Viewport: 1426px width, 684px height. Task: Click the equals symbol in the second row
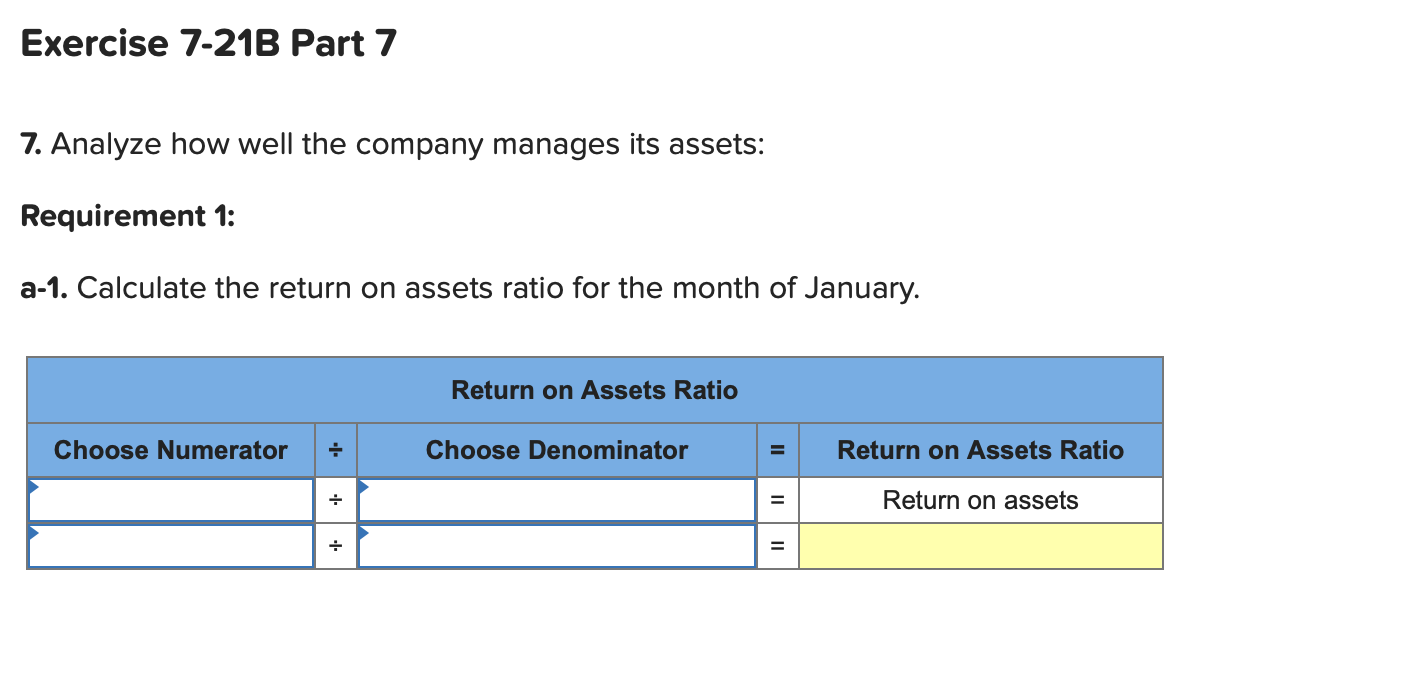(777, 545)
